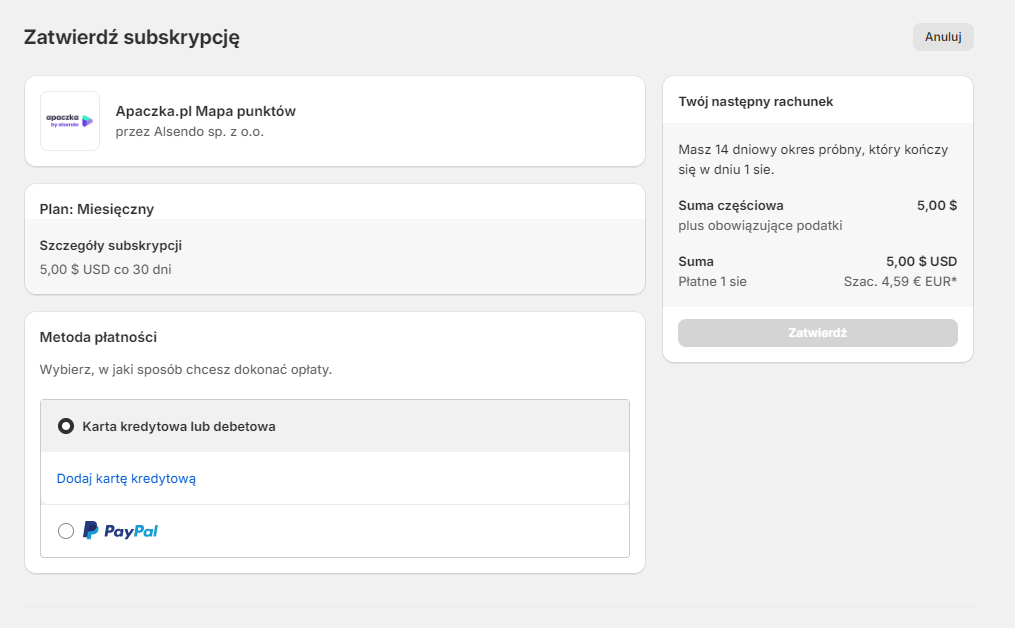
Task: Click the przez Alsendo sp. z o.o. text
Action: [x=189, y=131]
